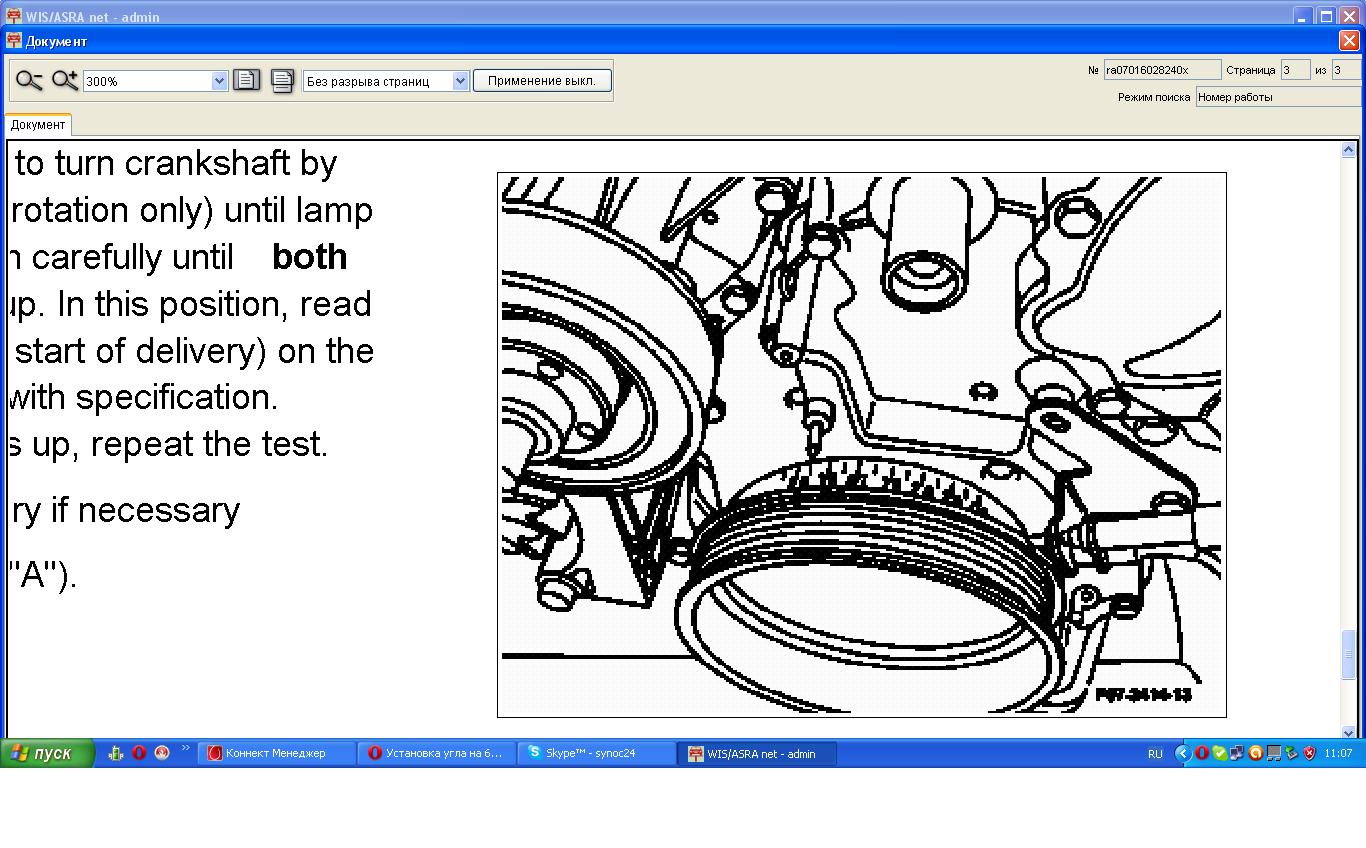Click the document number input field

(x=1161, y=70)
